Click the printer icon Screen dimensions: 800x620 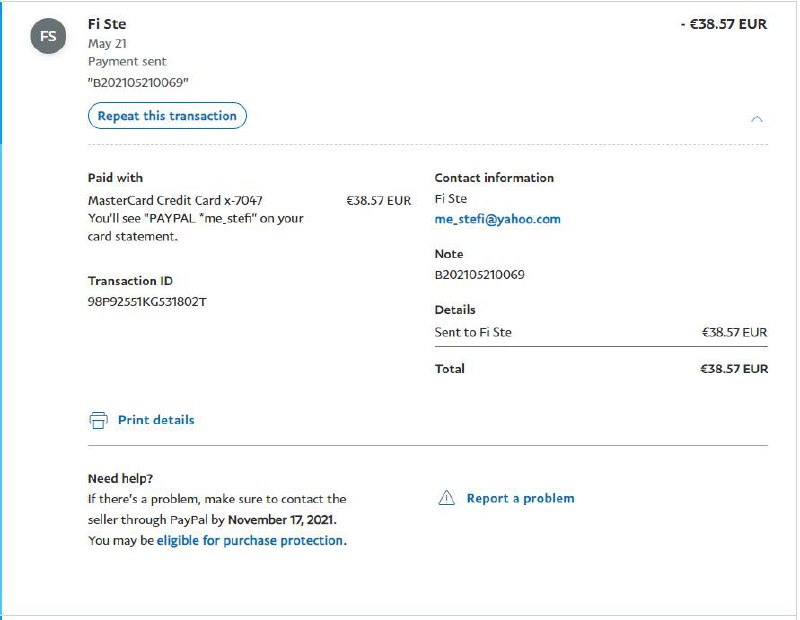tap(98, 420)
